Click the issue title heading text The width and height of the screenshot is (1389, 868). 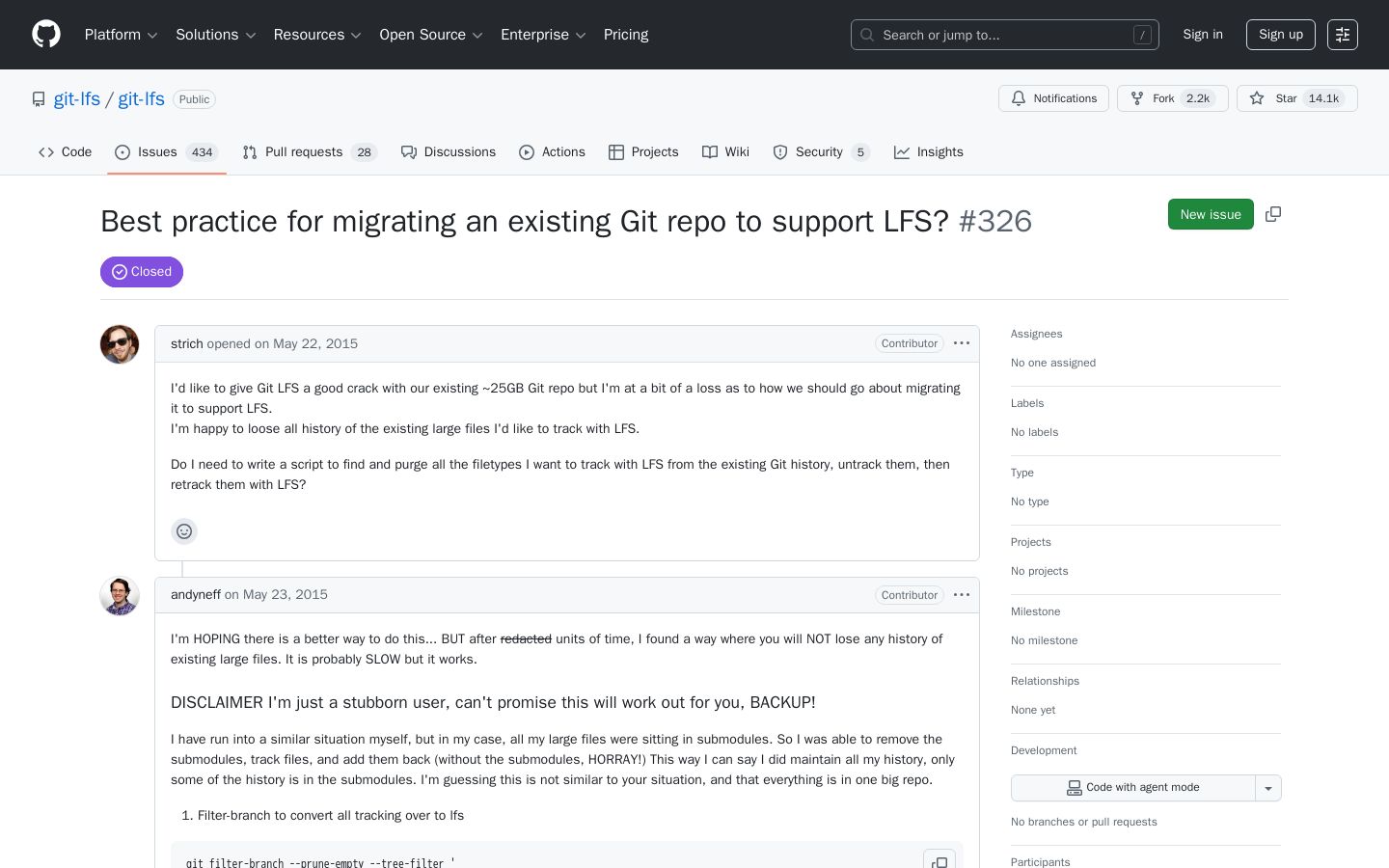point(525,221)
